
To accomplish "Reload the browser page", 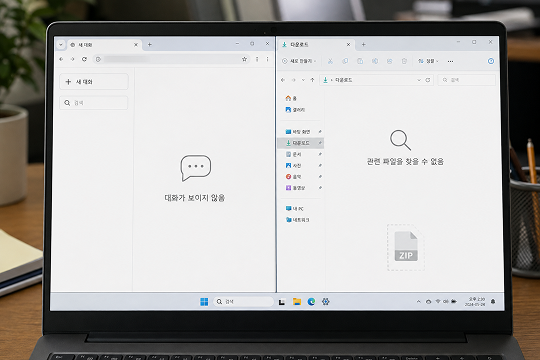I will (84, 59).
